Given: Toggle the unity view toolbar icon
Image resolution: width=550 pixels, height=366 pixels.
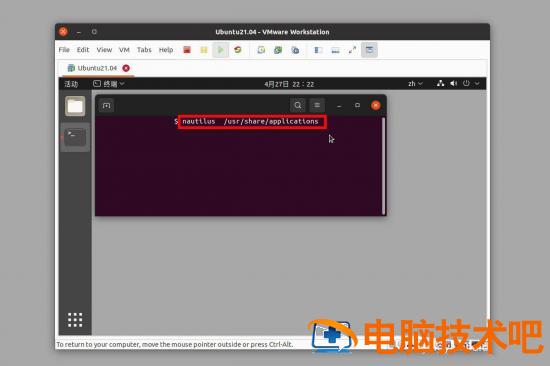Looking at the screenshot, I should [369, 50].
